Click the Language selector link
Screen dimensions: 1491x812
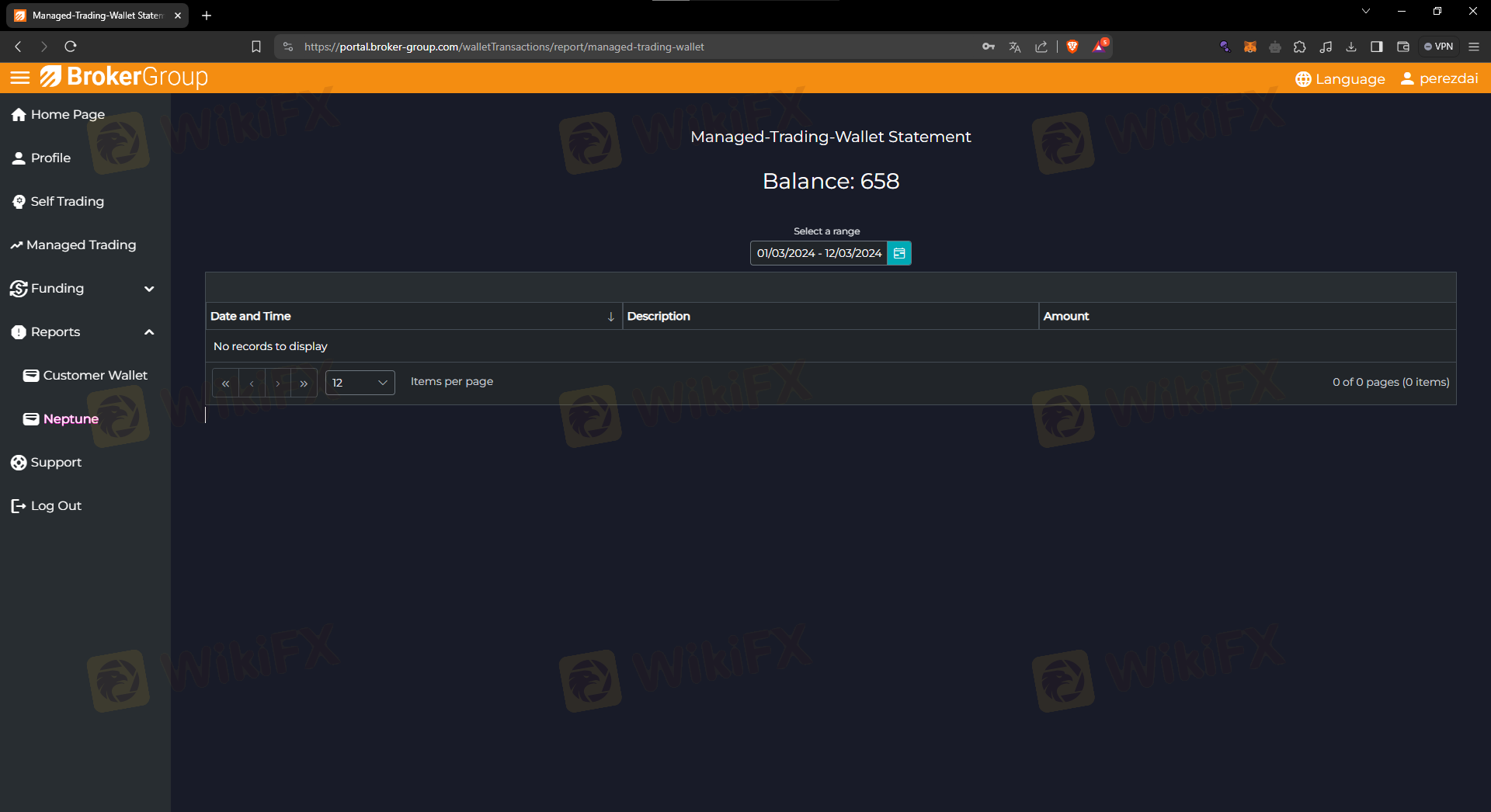click(x=1340, y=79)
